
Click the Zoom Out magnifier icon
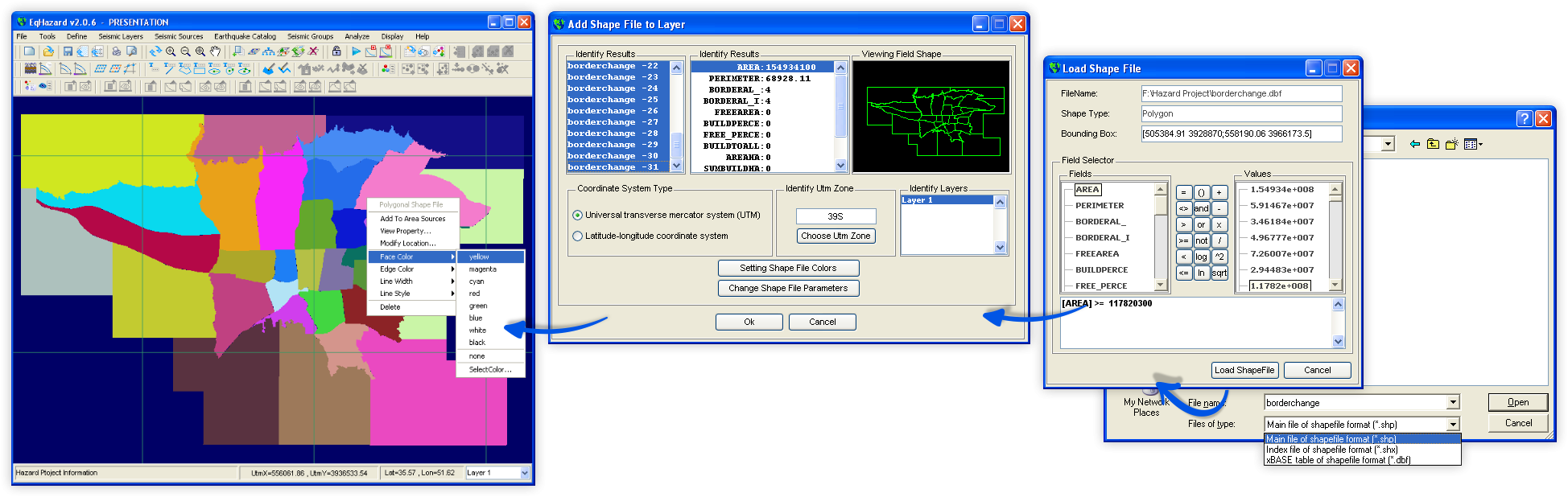185,51
